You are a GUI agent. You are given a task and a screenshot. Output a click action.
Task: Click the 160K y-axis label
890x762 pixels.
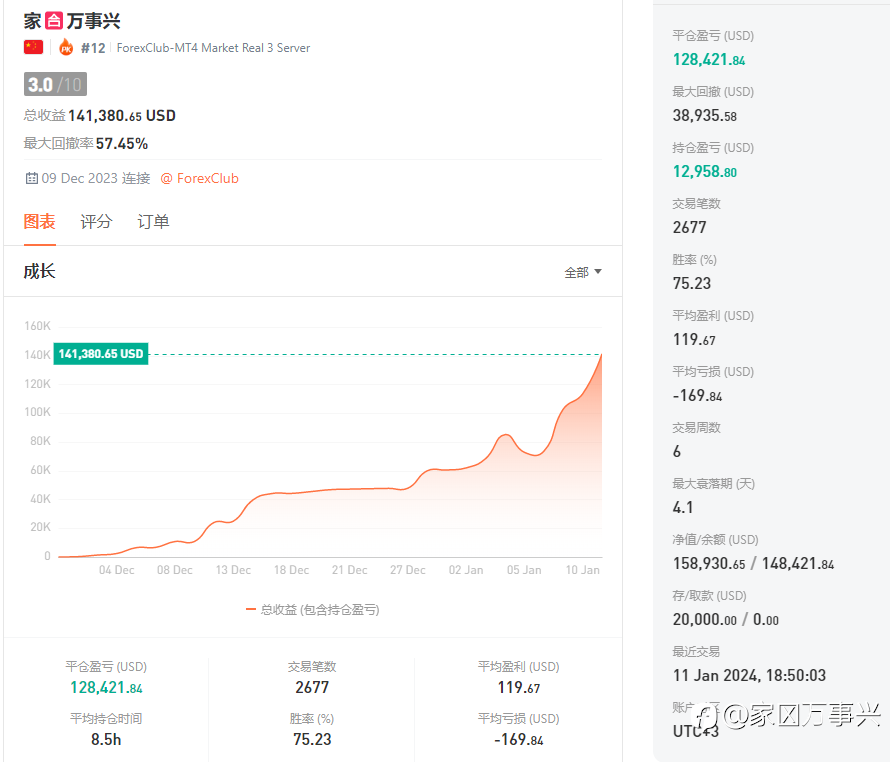coord(37,326)
